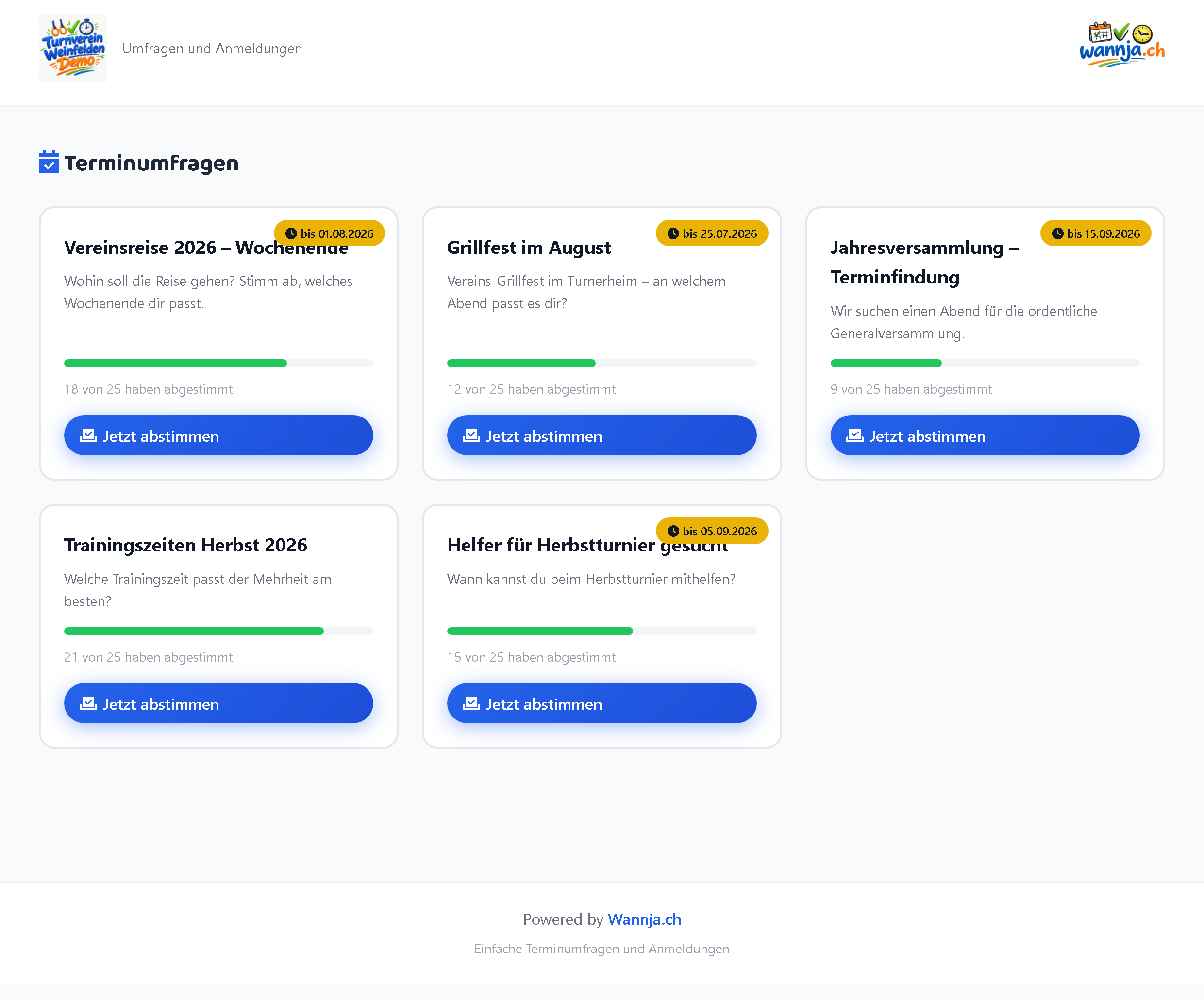Click the 'Vereins-Grillfest im Turnerheim' description

[586, 292]
